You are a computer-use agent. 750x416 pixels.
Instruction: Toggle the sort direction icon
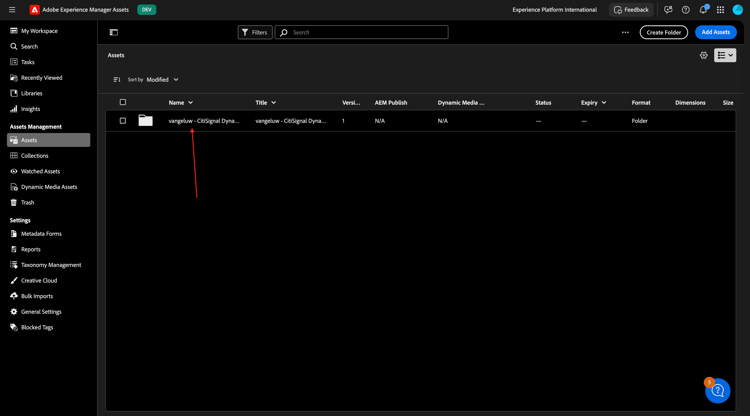click(117, 79)
